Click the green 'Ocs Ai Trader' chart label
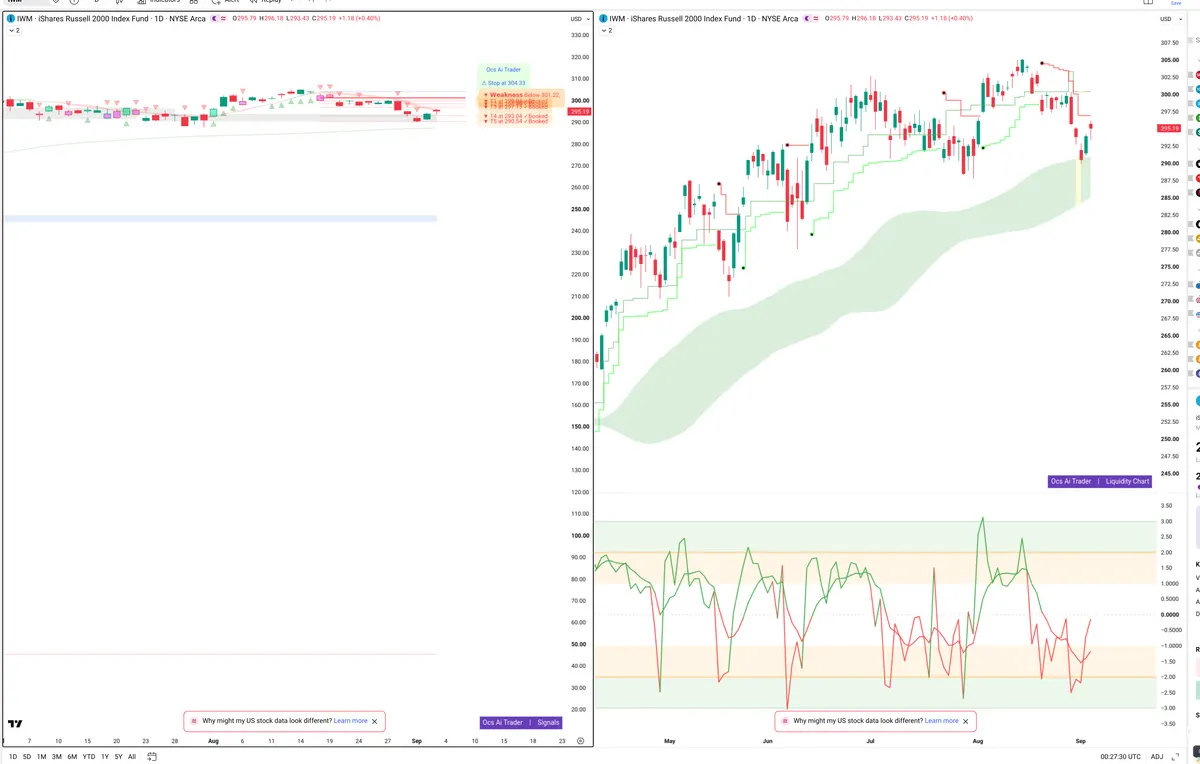 (503, 70)
